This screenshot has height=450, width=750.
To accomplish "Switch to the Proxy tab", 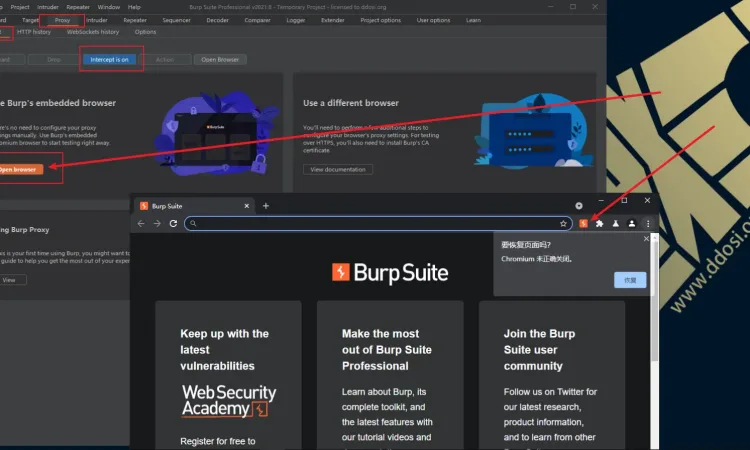I will coord(62,20).
